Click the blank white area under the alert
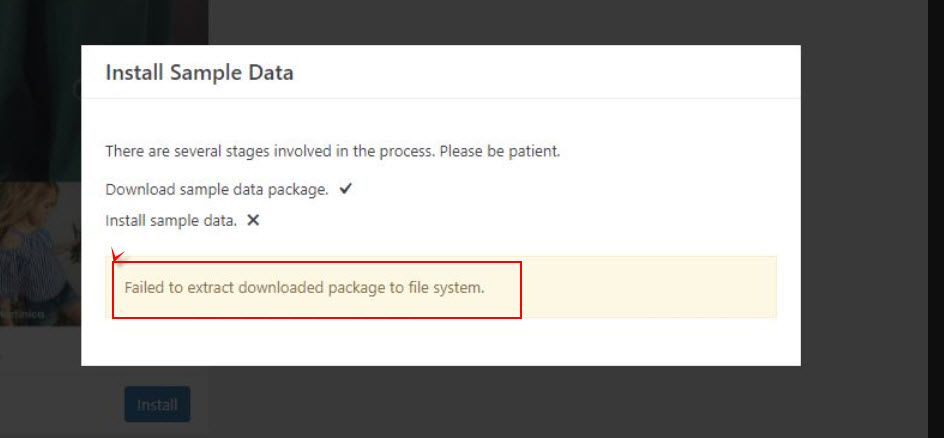The height and width of the screenshot is (438, 944). 441,341
